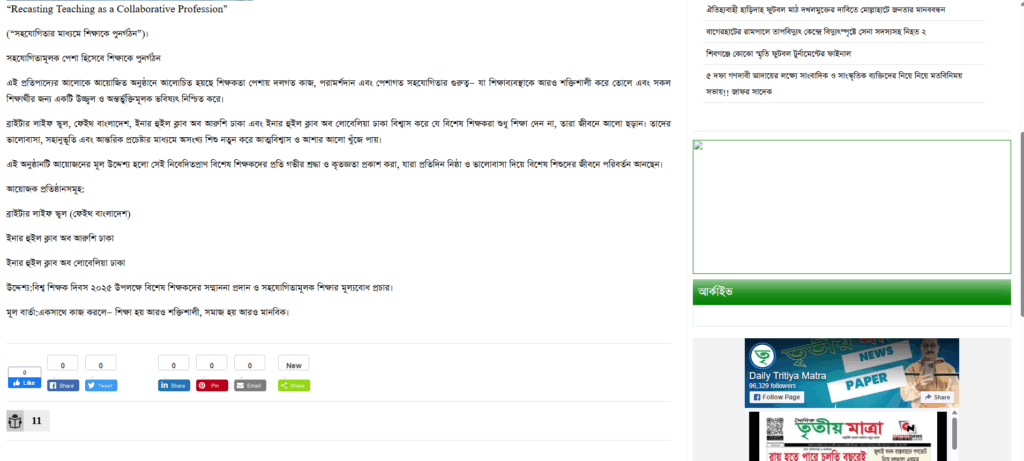This screenshot has height=461, width=1024.
Task: Follow the Daily Tritiya Matra Facebook page
Action: [x=776, y=397]
